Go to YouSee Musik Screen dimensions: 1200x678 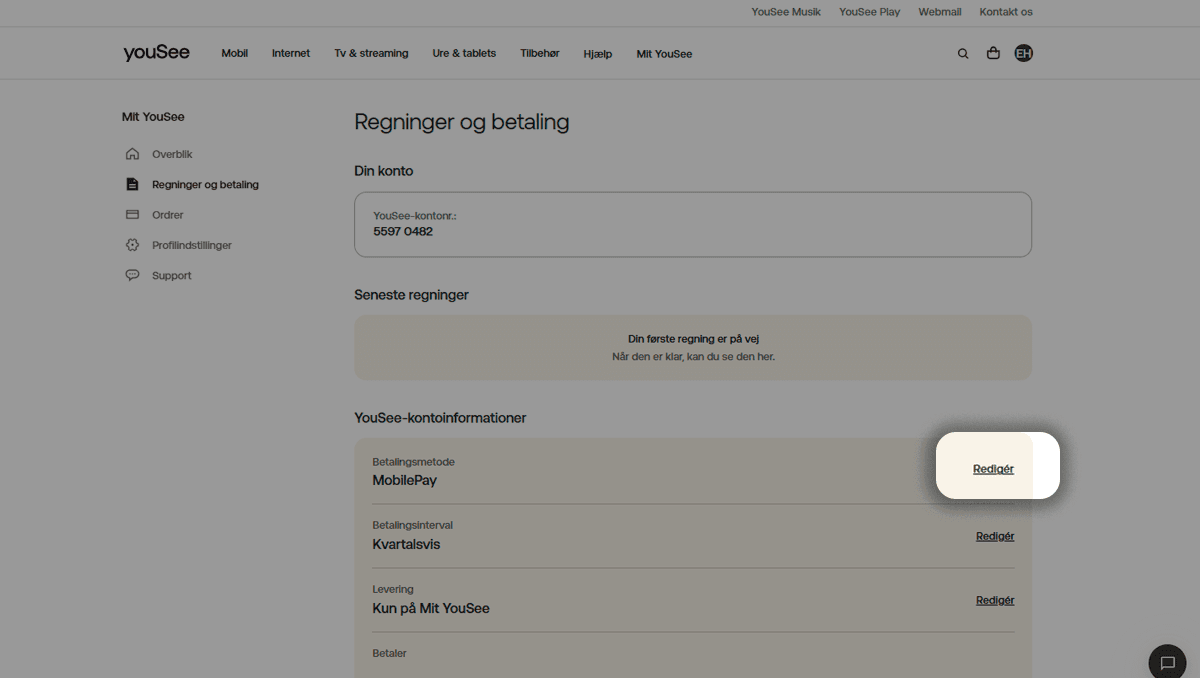[x=786, y=12]
